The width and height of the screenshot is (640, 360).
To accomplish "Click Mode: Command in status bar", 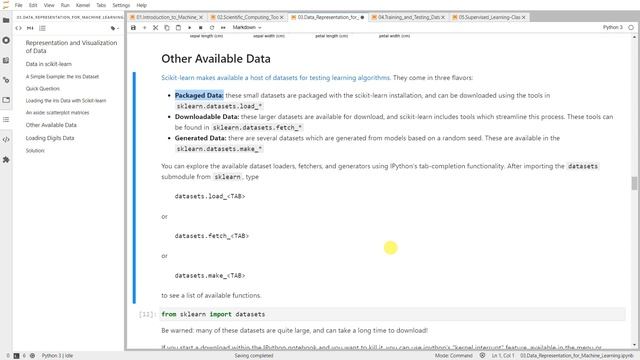I will click(453, 356).
